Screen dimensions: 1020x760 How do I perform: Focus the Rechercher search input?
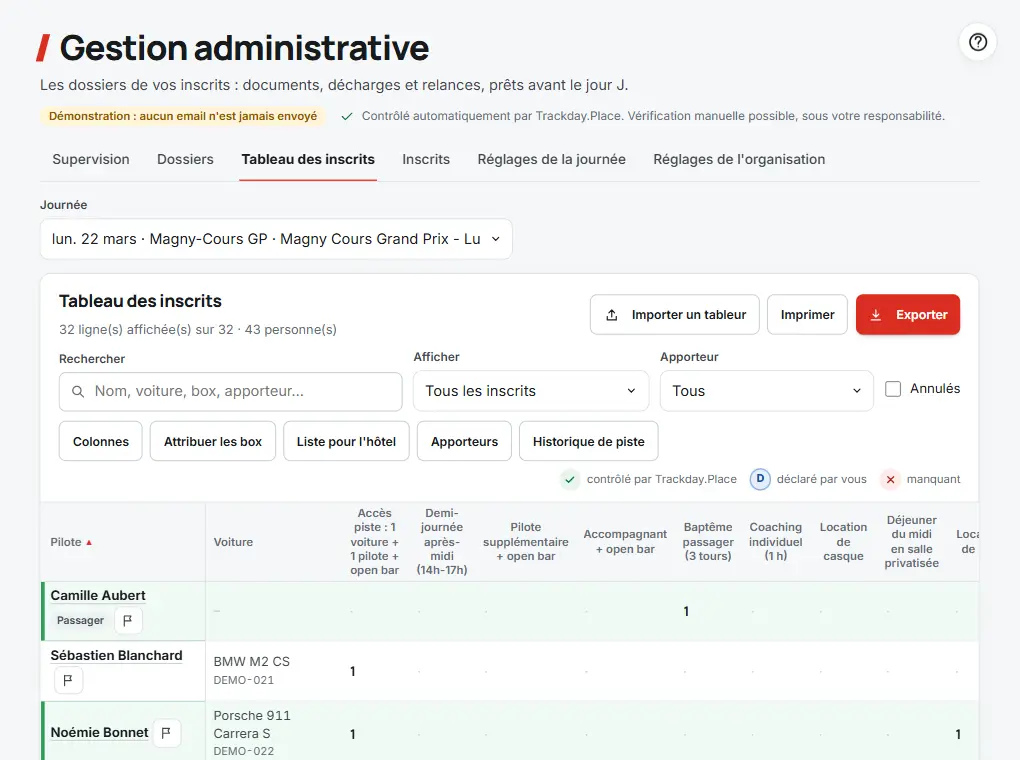coord(231,392)
